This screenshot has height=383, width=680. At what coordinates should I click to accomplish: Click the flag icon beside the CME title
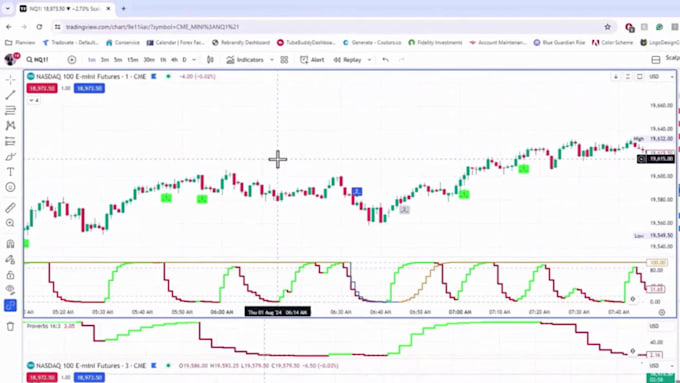pyautogui.click(x=154, y=76)
